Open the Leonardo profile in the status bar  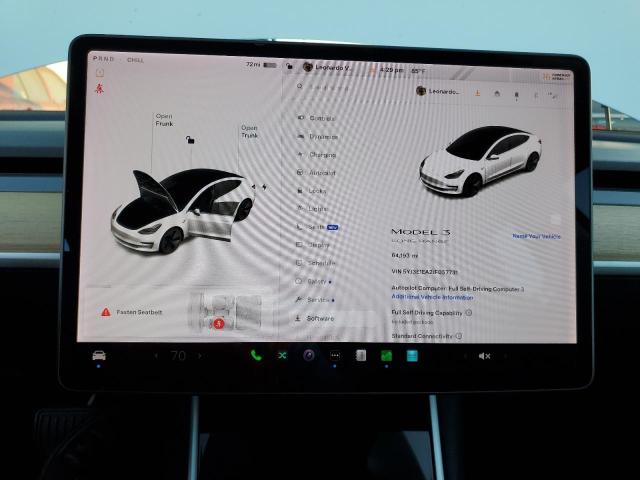tap(327, 67)
